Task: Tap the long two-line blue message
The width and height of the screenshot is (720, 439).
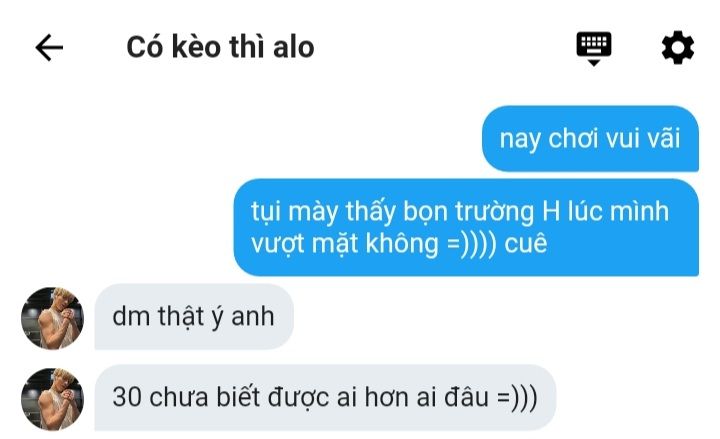Action: 466,227
